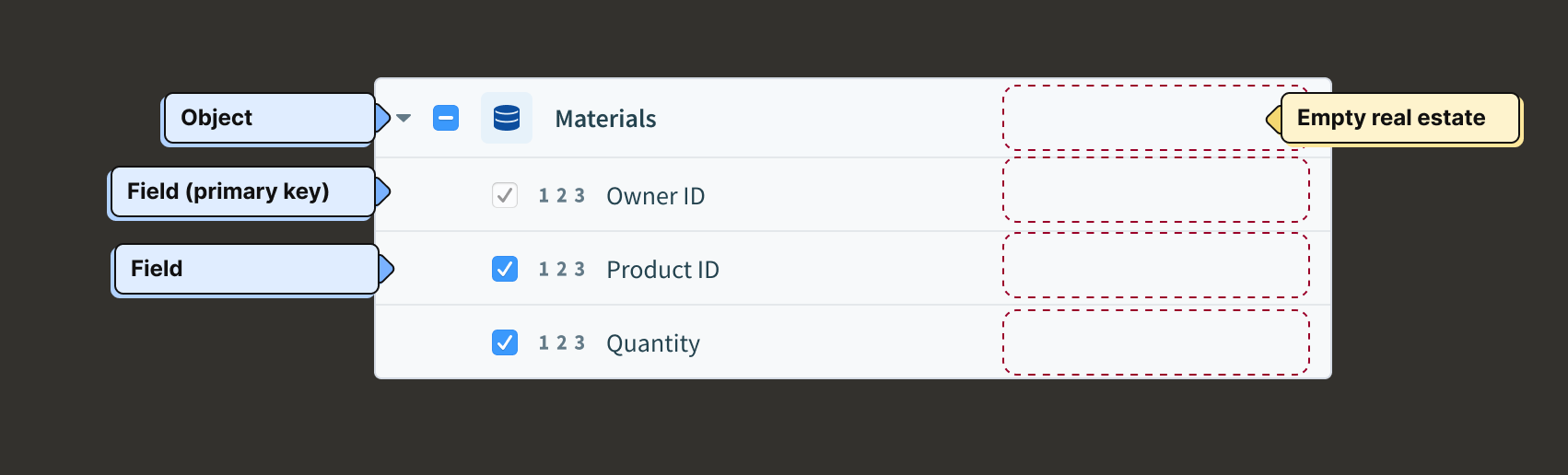Viewport: 1568px width, 475px height.
Task: Click the plain Field annotation label
Action: (x=246, y=269)
